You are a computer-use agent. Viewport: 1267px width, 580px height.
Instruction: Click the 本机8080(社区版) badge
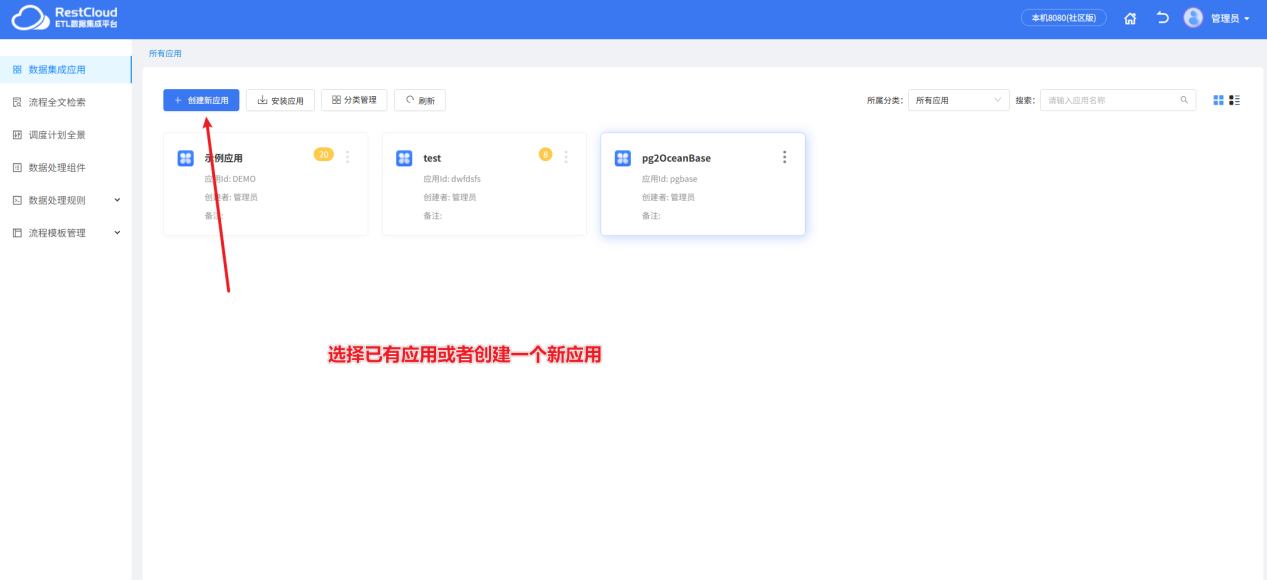pyautogui.click(x=1063, y=18)
